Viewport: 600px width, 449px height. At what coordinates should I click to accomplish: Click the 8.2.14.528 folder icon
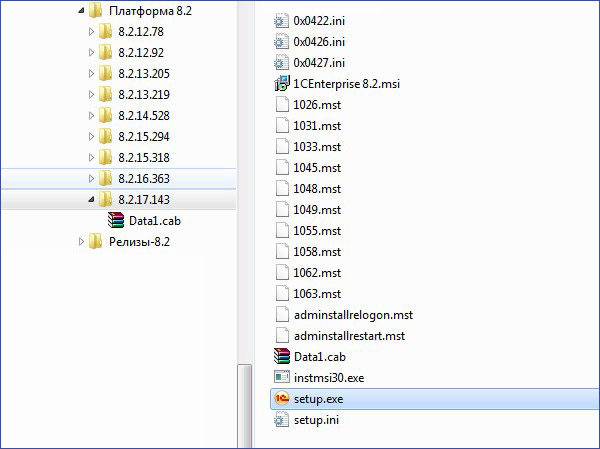(x=105, y=115)
